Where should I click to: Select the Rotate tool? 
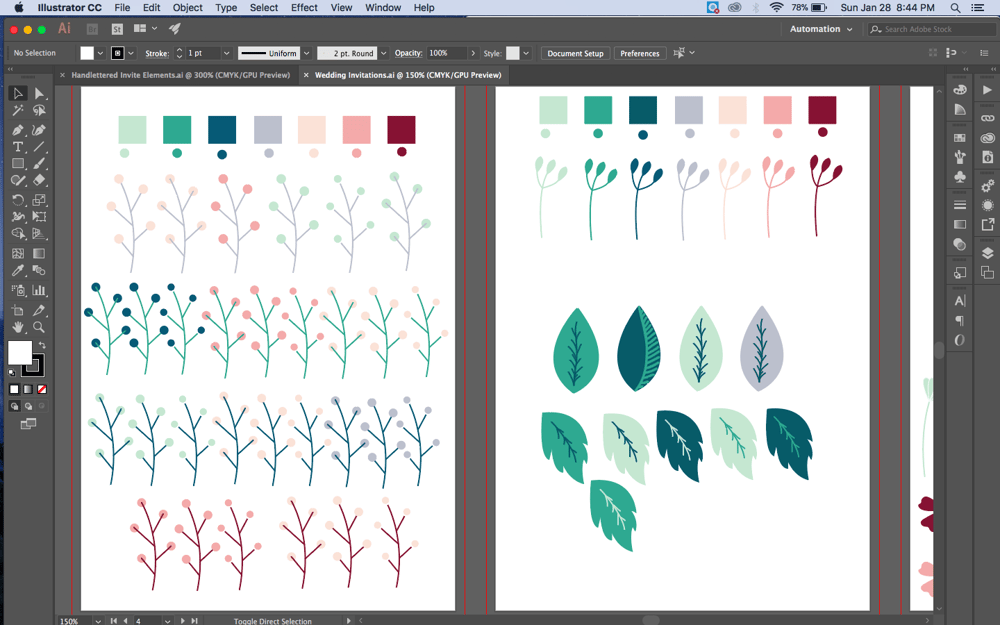[x=18, y=200]
